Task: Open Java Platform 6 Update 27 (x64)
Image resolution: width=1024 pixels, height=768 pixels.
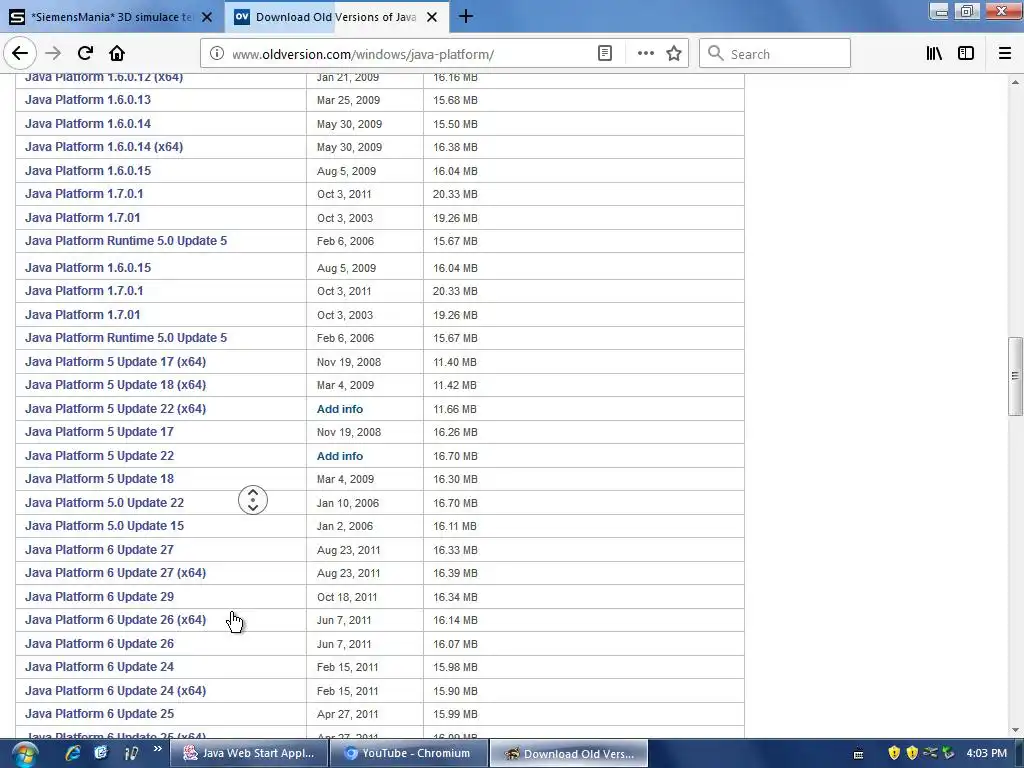Action: click(x=116, y=573)
